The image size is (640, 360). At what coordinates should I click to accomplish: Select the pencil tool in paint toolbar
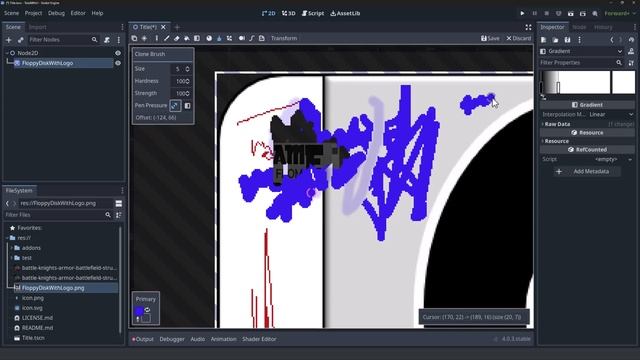[157, 38]
